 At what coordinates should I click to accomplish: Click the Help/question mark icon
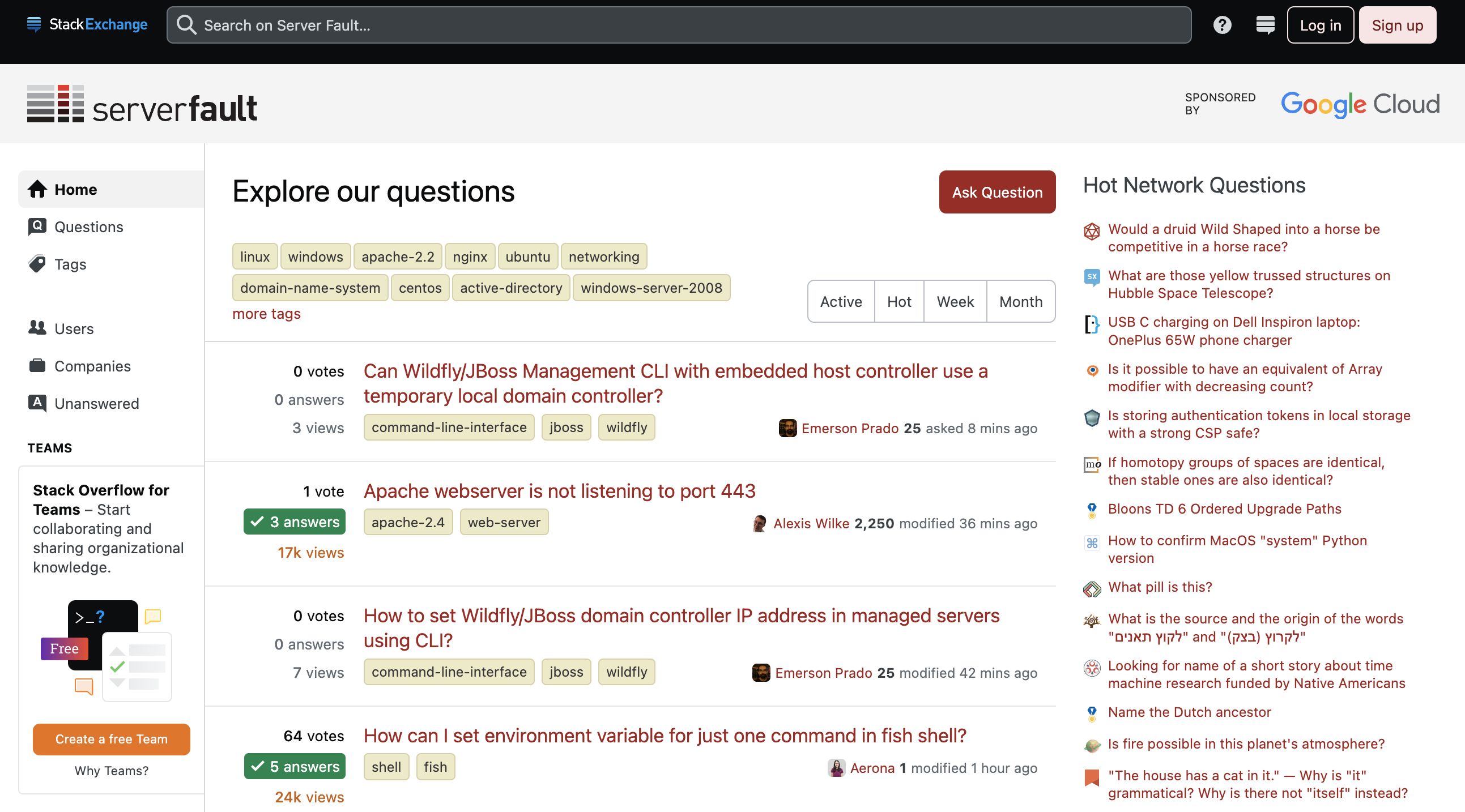coord(1222,24)
